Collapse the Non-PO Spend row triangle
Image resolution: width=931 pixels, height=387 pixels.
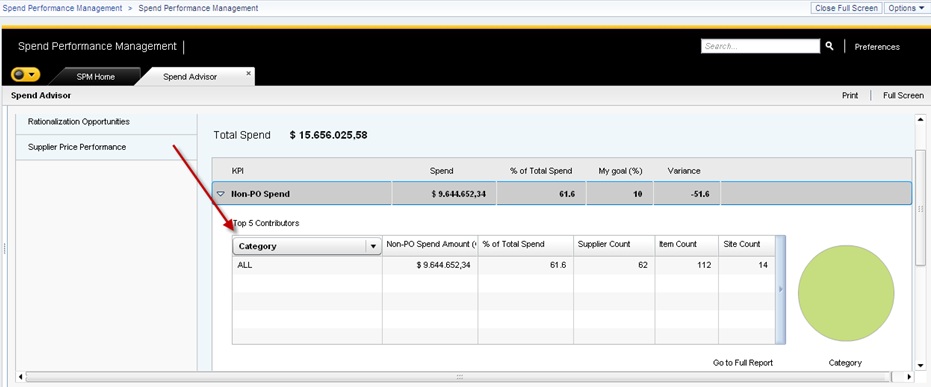click(x=221, y=194)
